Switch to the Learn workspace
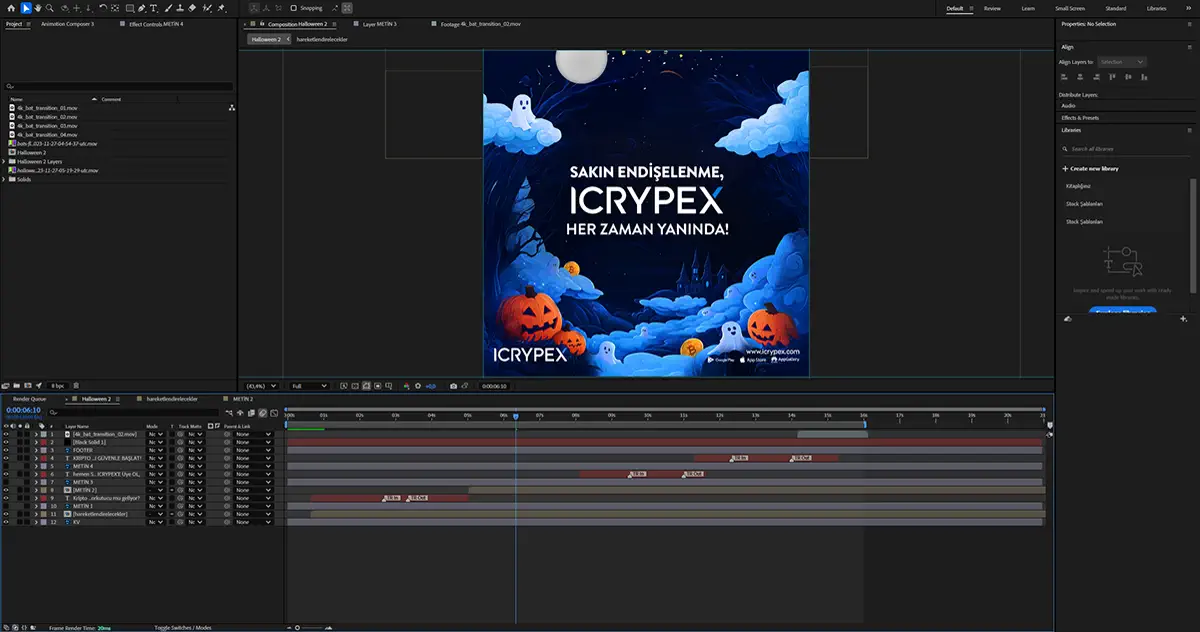 (1028, 8)
